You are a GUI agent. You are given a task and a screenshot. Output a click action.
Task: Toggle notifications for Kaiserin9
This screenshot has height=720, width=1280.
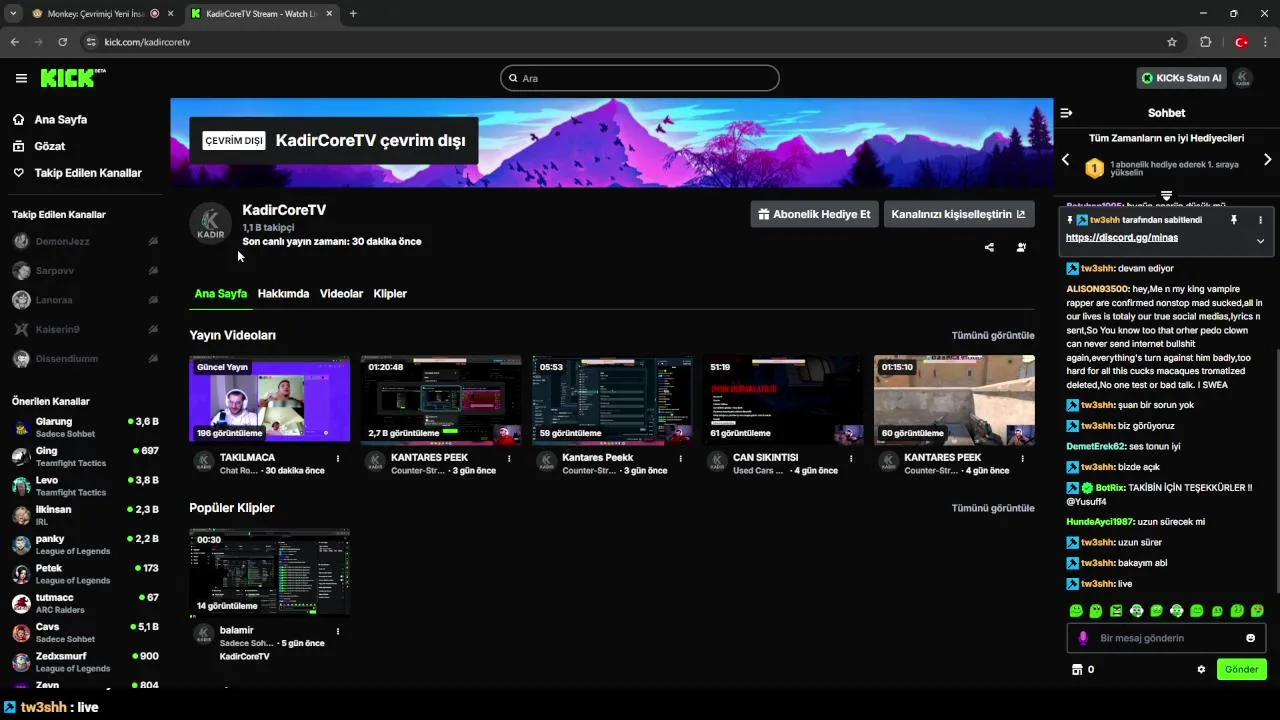click(153, 329)
